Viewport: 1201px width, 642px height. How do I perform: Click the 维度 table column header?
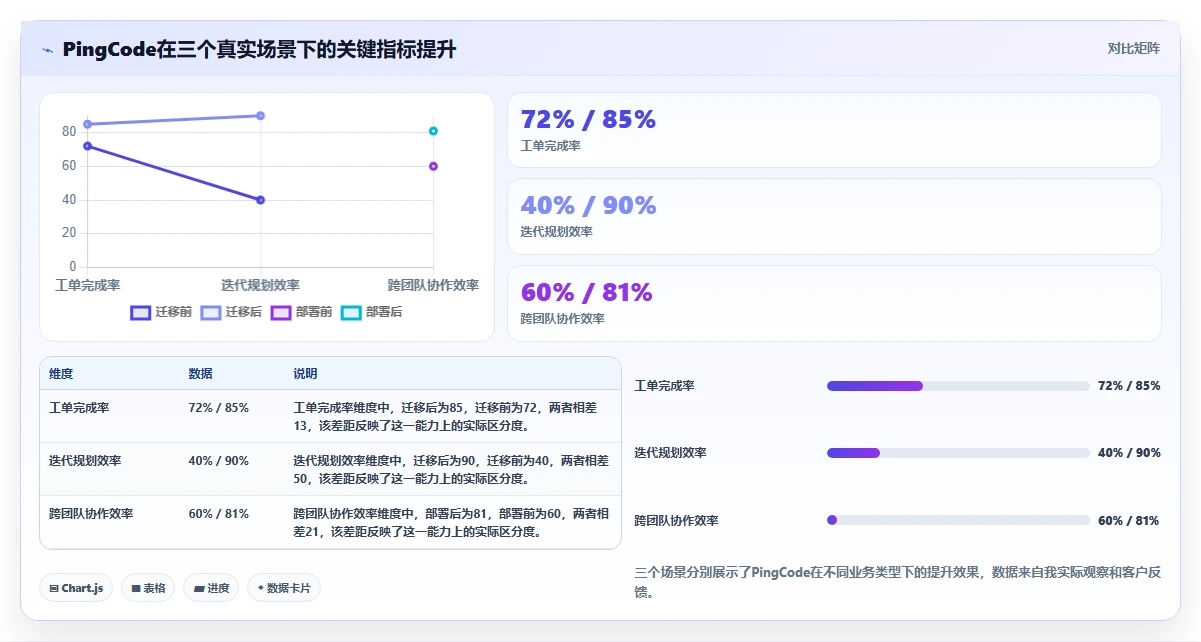[61, 374]
